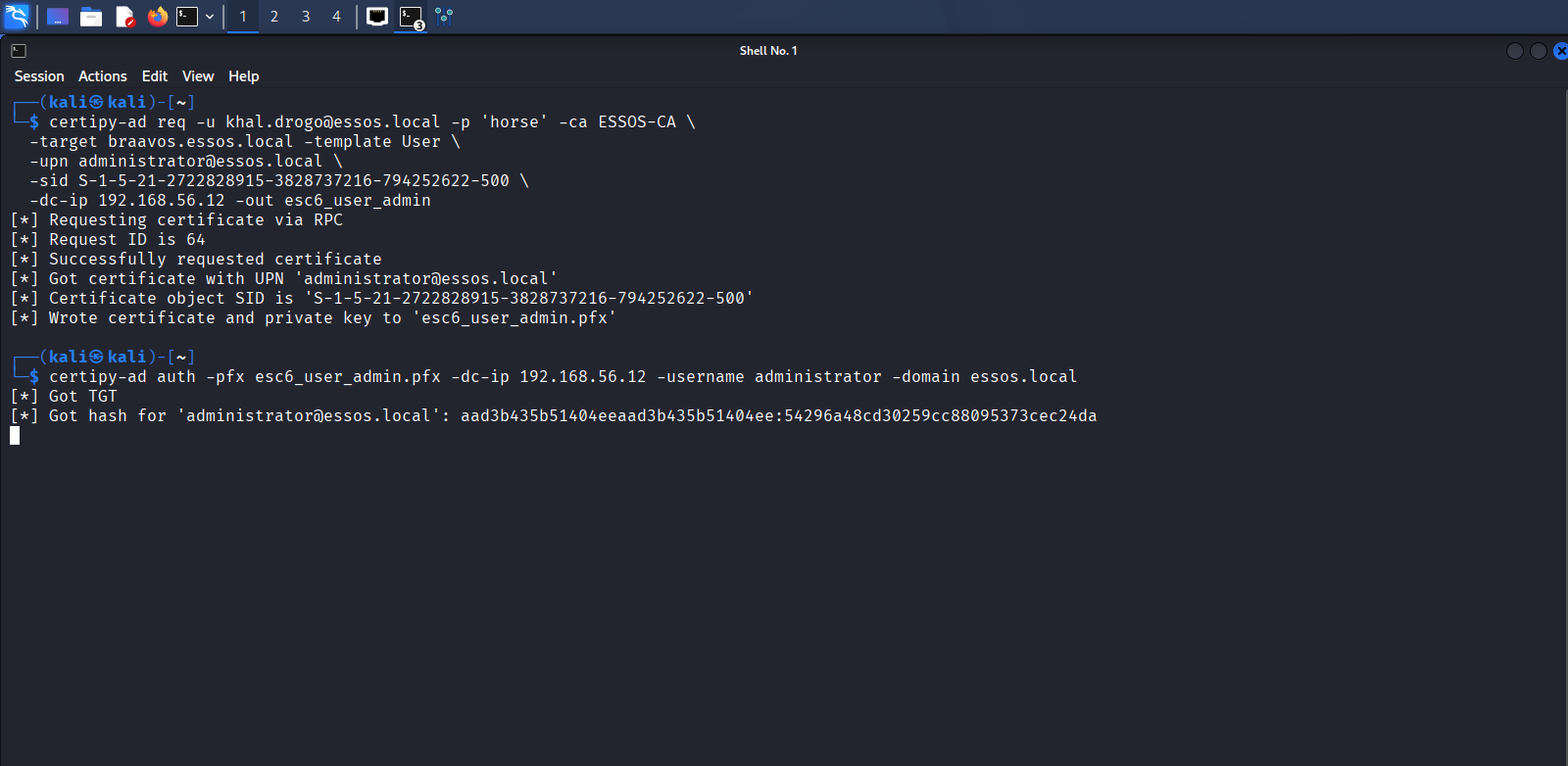Viewport: 1568px width, 766px height.
Task: Click the 'Got hash for' output line
Action: pyautogui.click(x=554, y=416)
